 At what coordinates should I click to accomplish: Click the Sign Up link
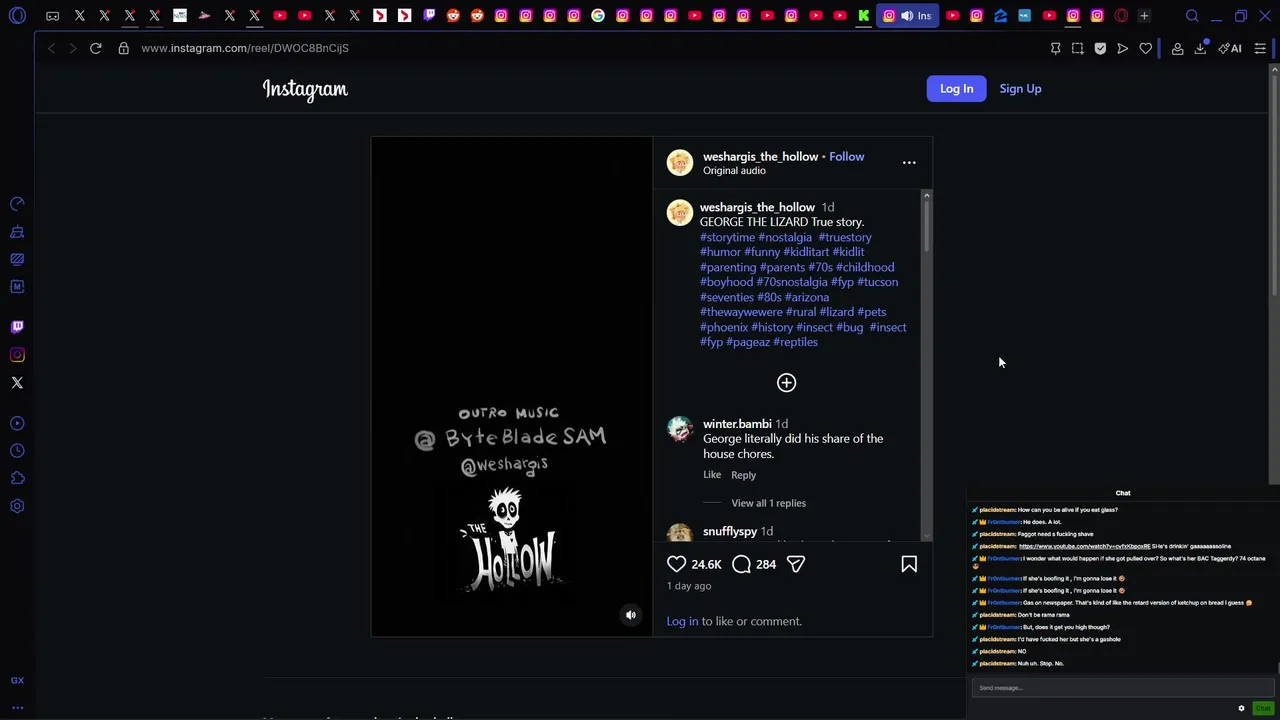(x=1020, y=88)
